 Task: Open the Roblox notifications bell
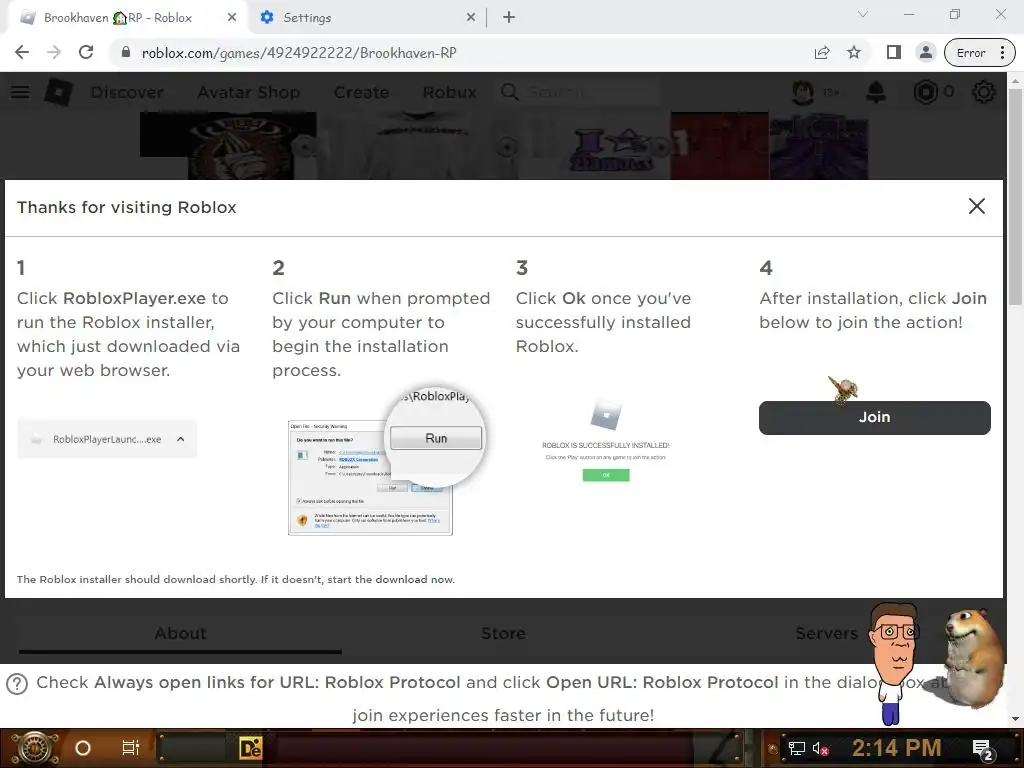pos(876,92)
